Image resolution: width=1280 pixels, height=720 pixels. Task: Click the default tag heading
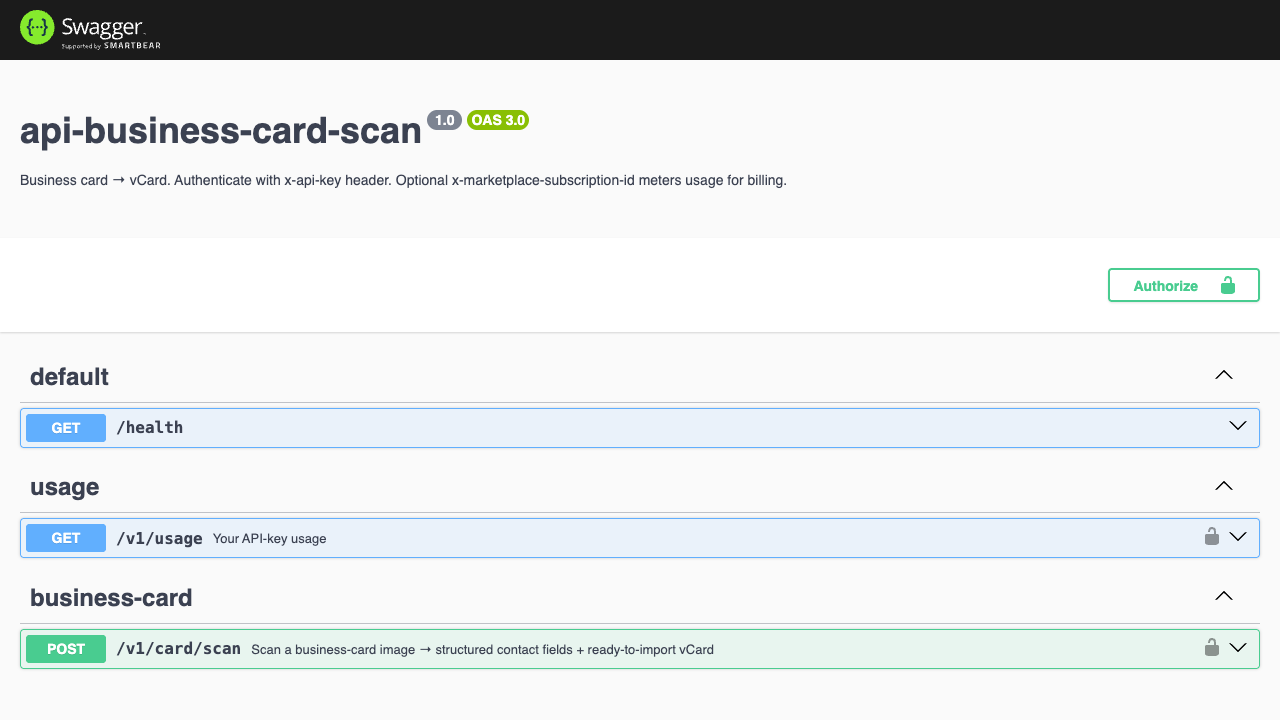pos(69,377)
